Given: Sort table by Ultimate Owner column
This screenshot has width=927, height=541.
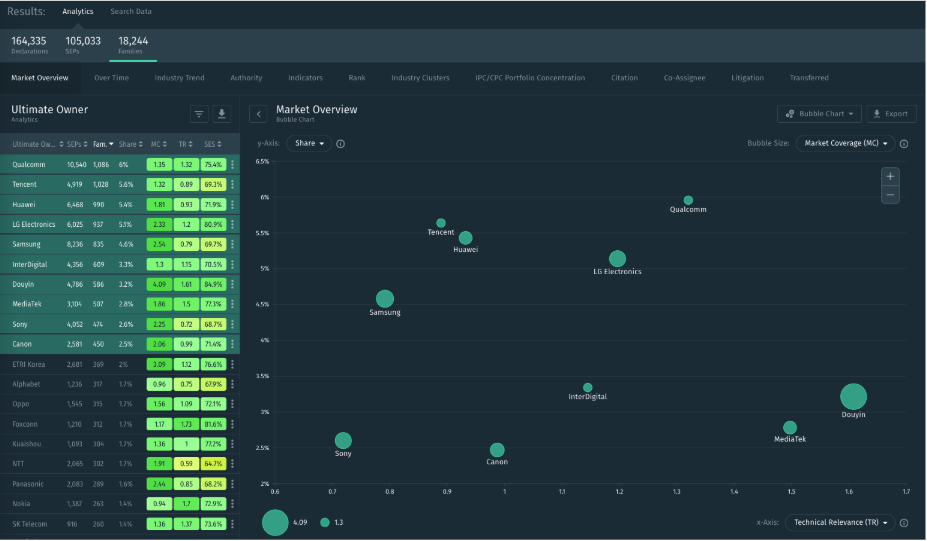Looking at the screenshot, I should 38,144.
